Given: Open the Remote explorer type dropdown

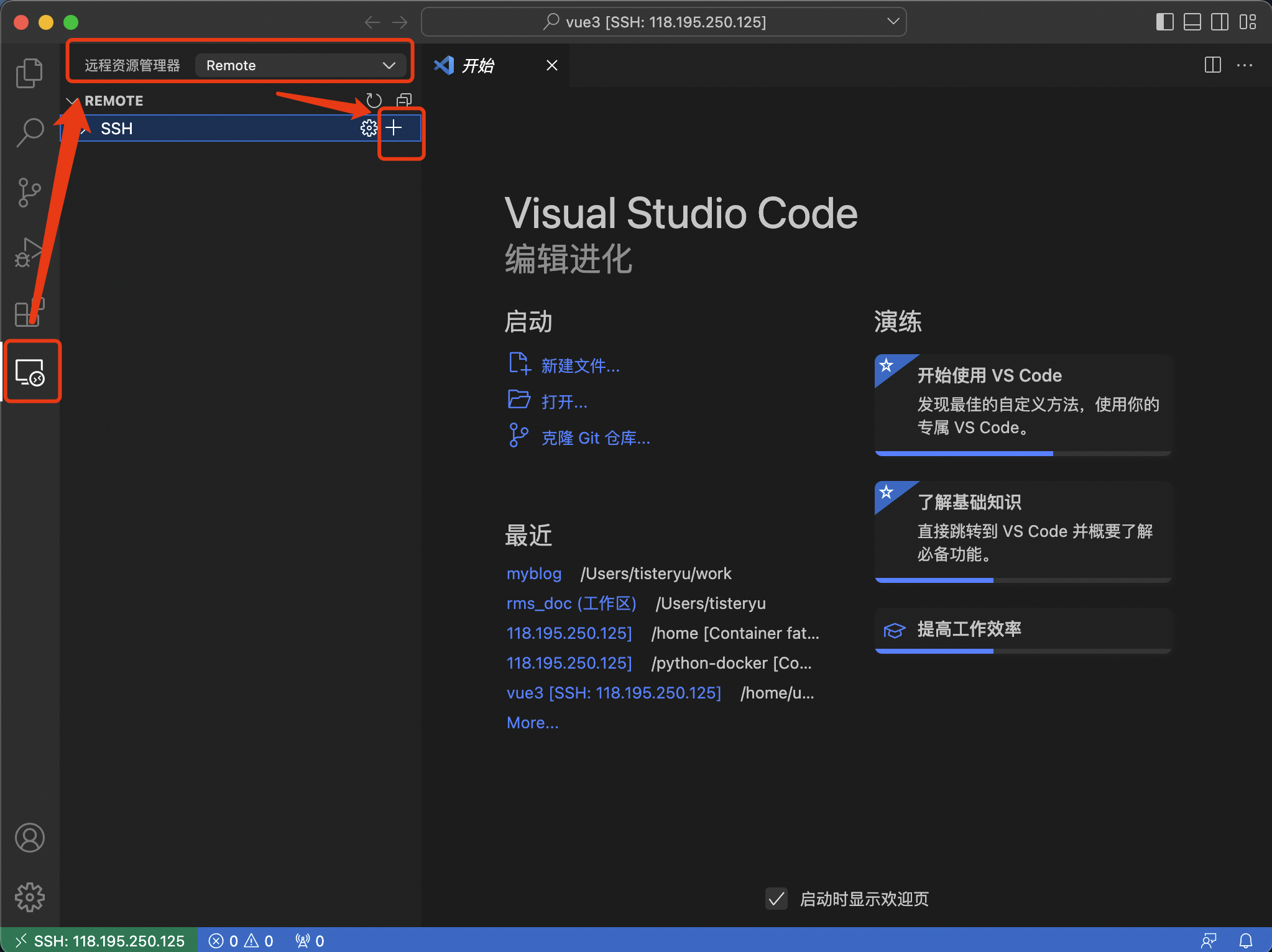Looking at the screenshot, I should pyautogui.click(x=300, y=65).
